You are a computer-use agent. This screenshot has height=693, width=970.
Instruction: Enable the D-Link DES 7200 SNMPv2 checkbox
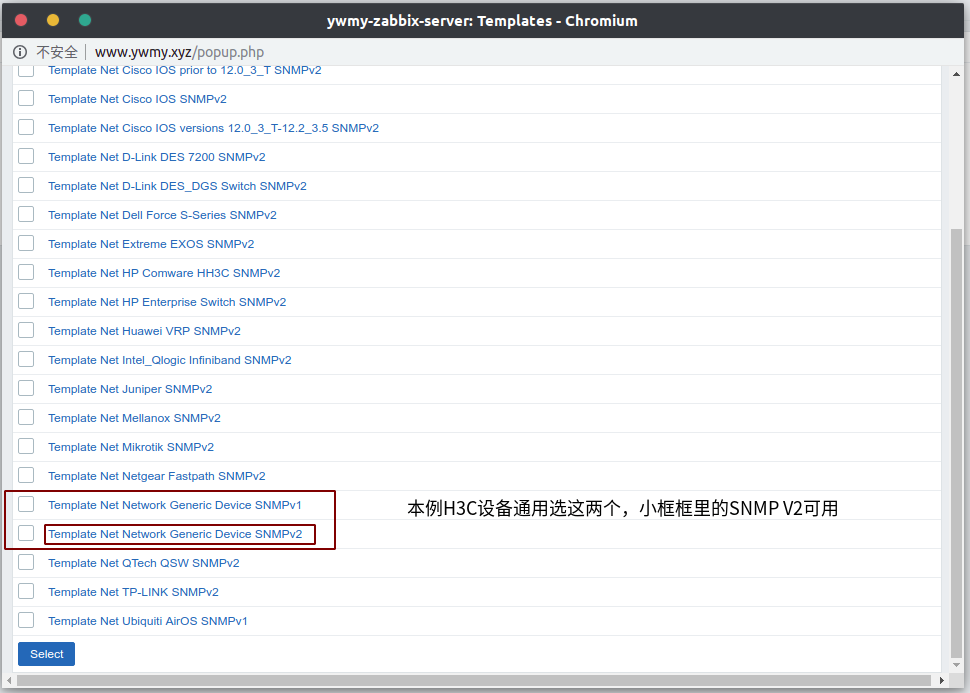coord(26,157)
